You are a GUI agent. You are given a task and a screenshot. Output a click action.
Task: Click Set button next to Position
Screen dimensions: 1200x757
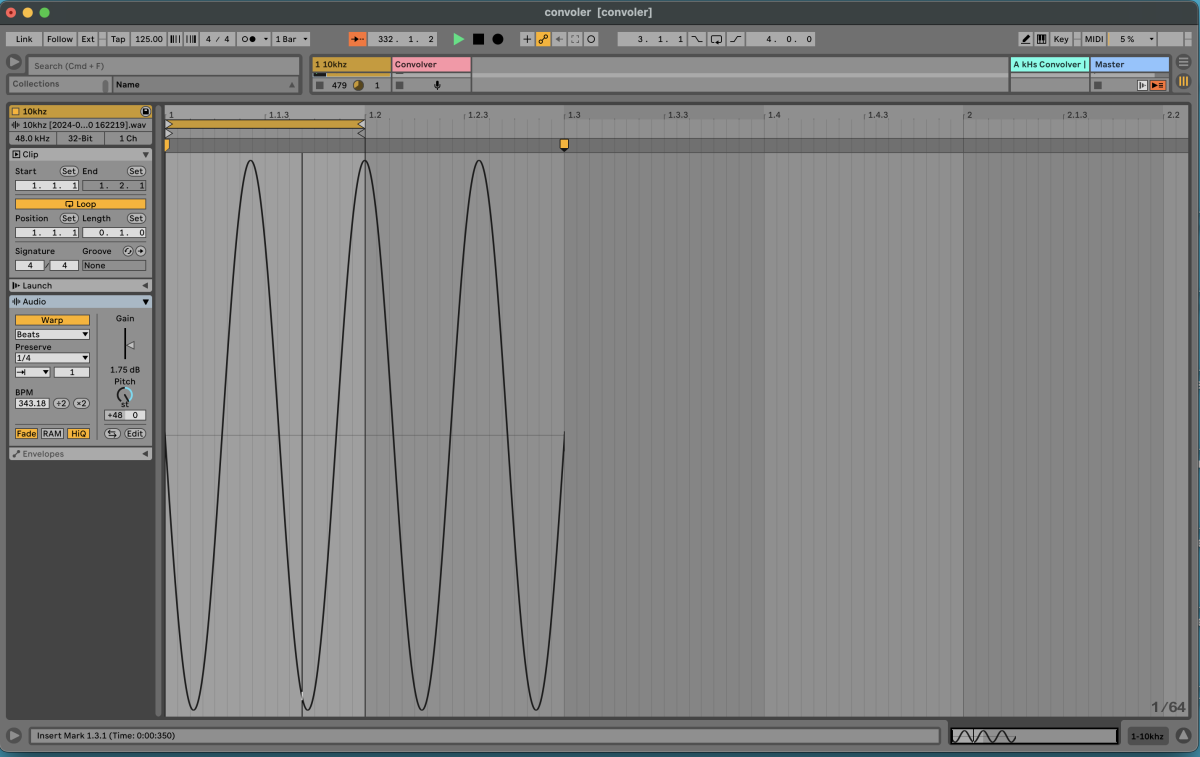[69, 218]
